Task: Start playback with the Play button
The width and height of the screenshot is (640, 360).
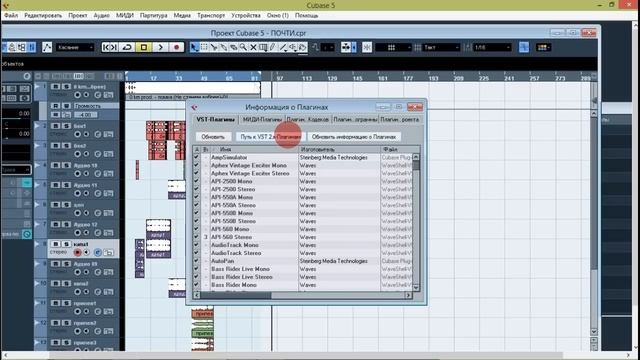Action: pyautogui.click(x=160, y=47)
